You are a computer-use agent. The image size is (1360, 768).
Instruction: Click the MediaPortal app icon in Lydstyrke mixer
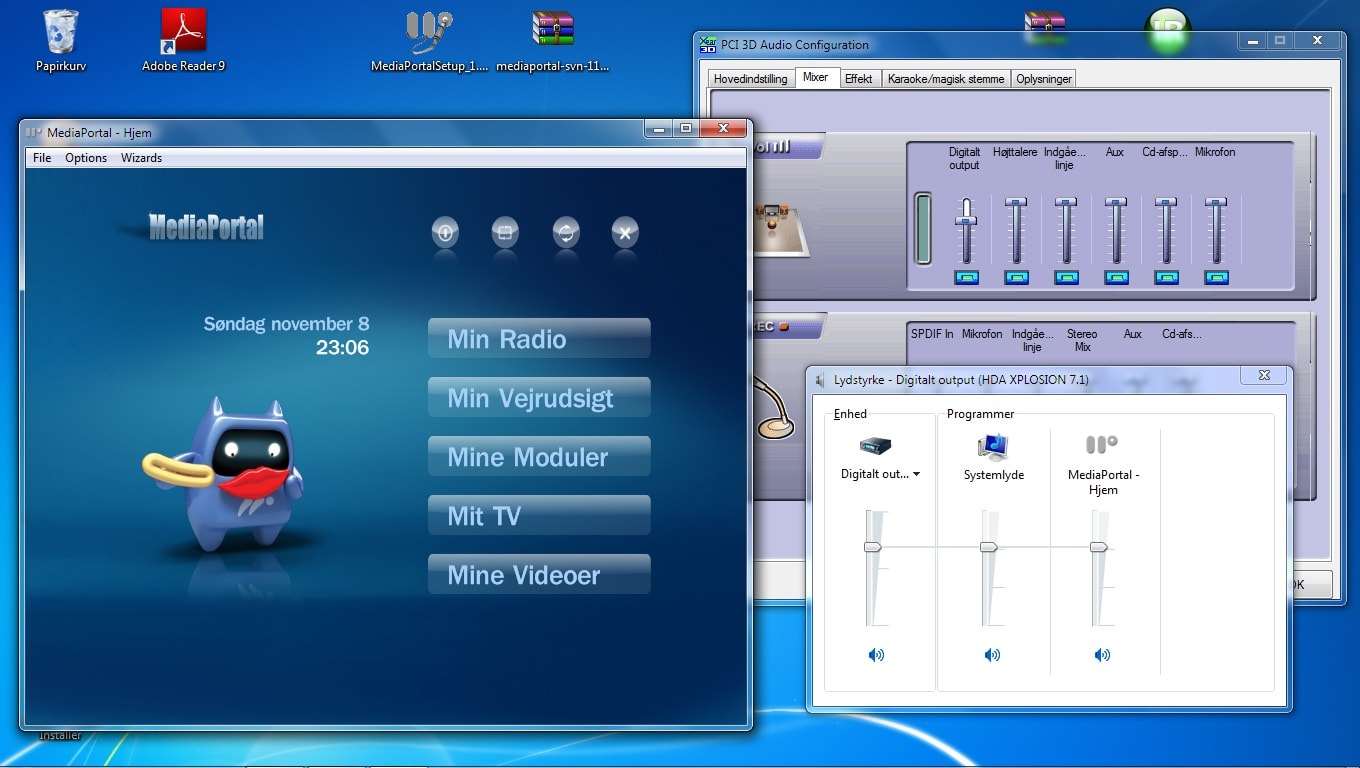[x=1102, y=444]
